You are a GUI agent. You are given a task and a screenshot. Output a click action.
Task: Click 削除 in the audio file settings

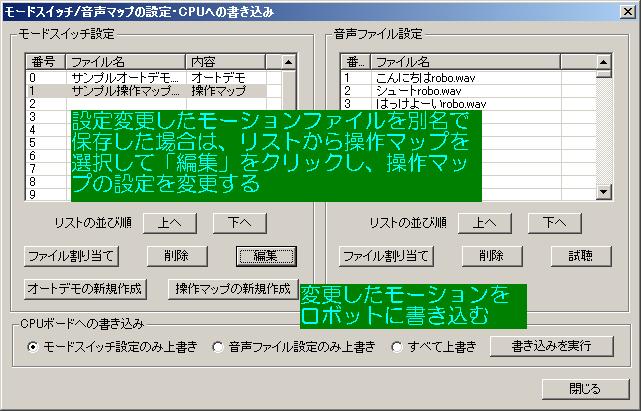(x=491, y=256)
